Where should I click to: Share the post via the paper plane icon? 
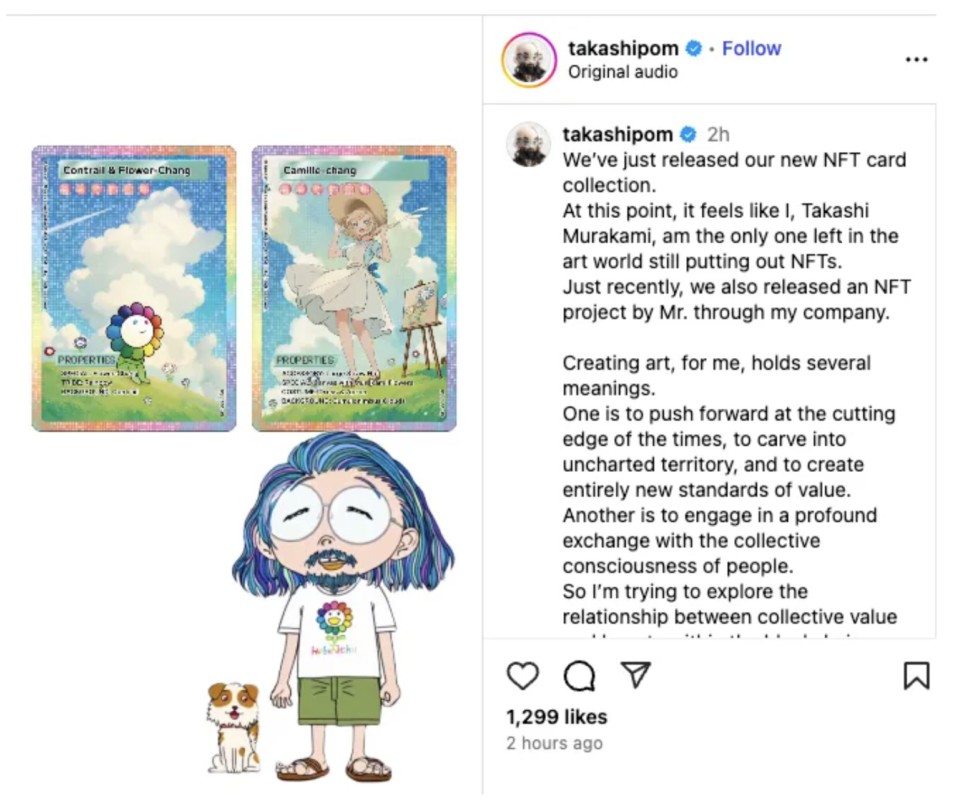637,676
